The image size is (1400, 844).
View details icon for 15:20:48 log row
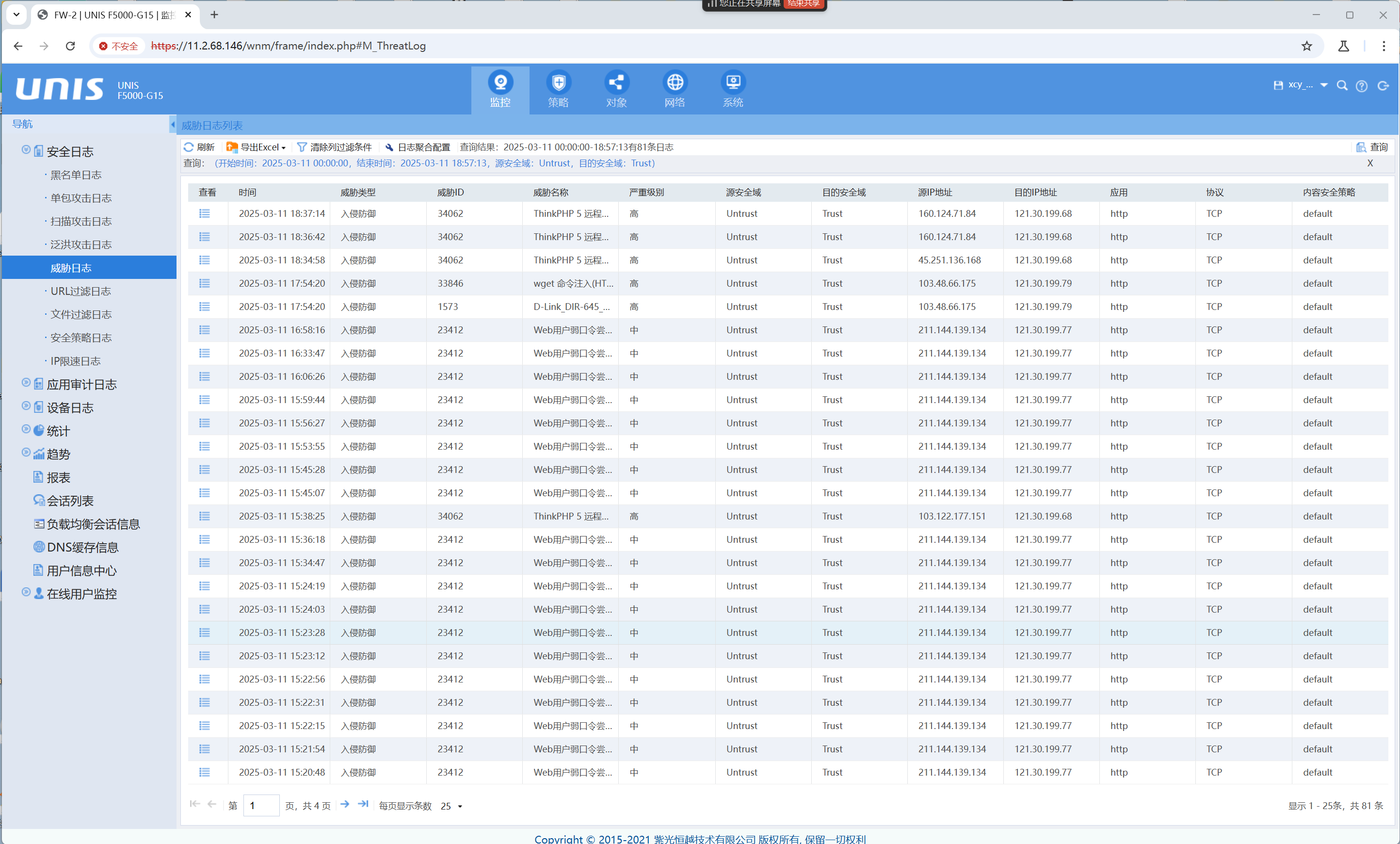205,772
